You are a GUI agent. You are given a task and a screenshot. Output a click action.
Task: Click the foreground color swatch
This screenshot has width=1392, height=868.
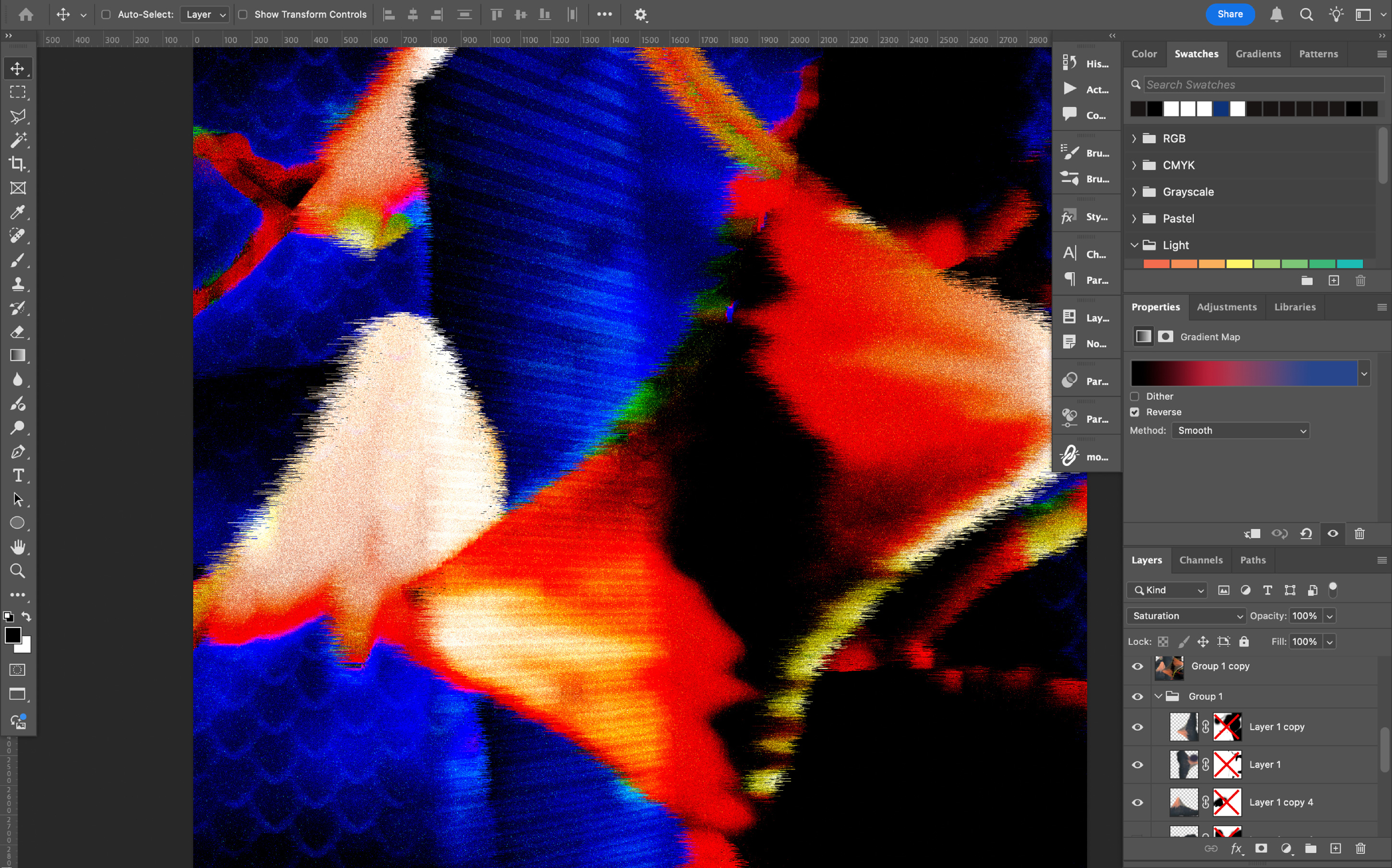(12, 635)
